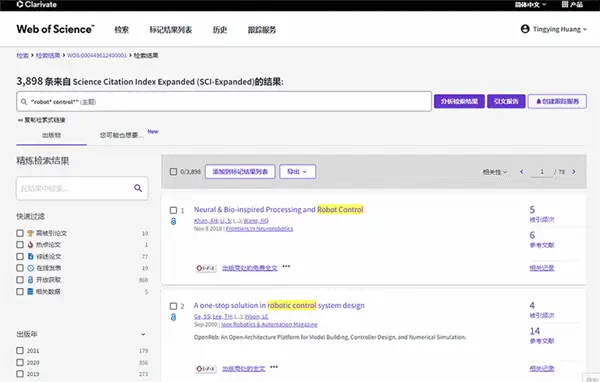Check the 2019 publication year checkbox

tap(20, 374)
